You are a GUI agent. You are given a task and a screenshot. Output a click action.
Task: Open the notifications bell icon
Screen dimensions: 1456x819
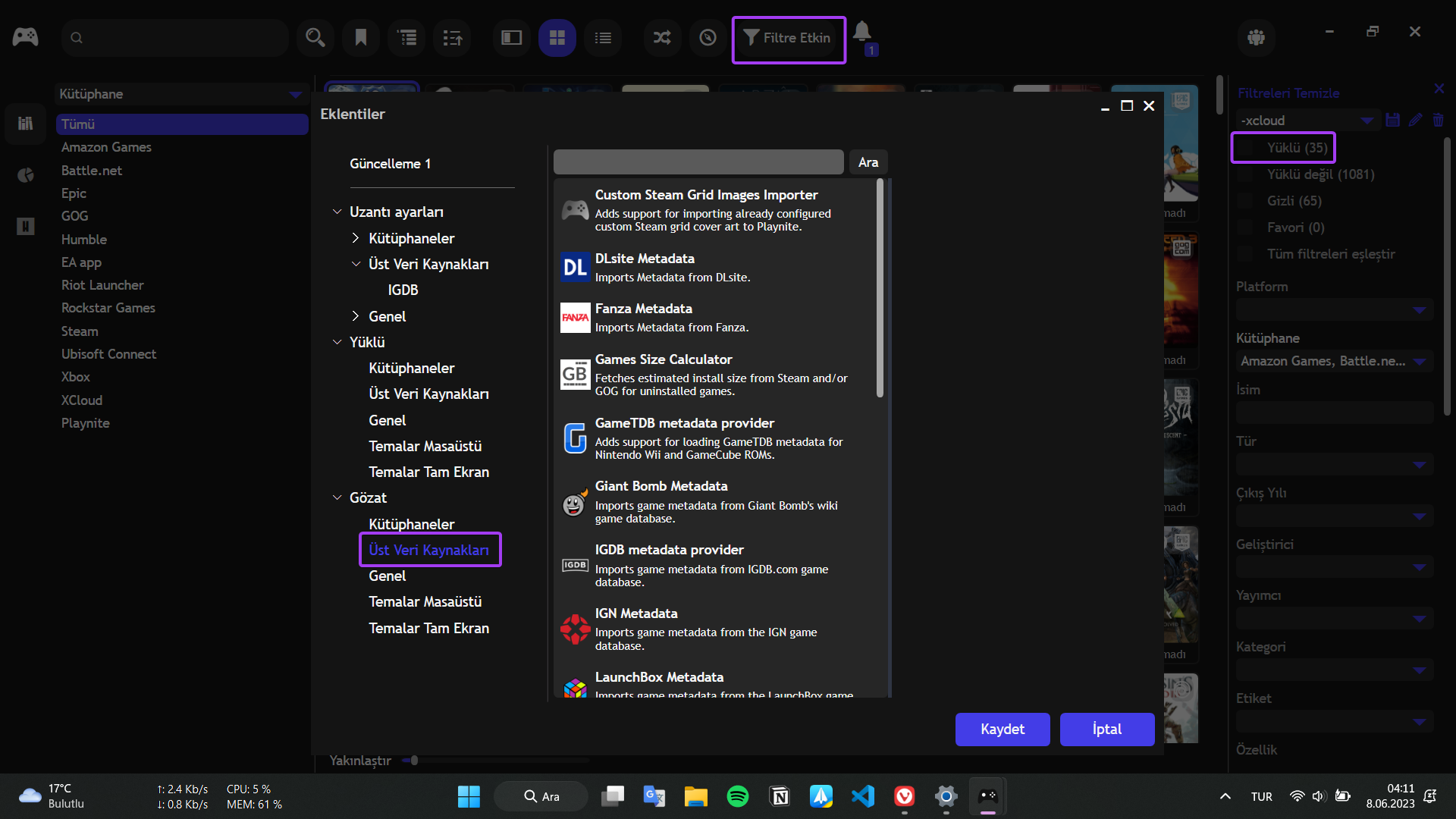tap(861, 32)
